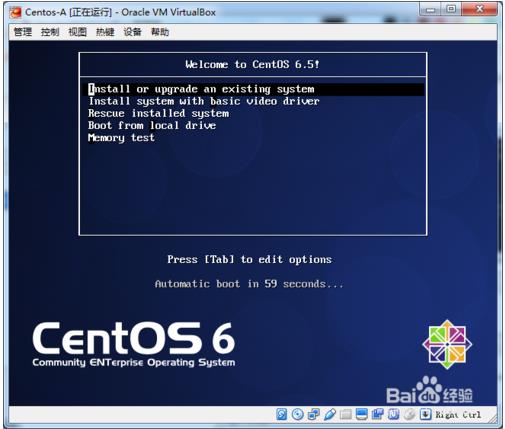Click the 'Right Ctrl' host key label
505x429 pixels.
(x=458, y=415)
